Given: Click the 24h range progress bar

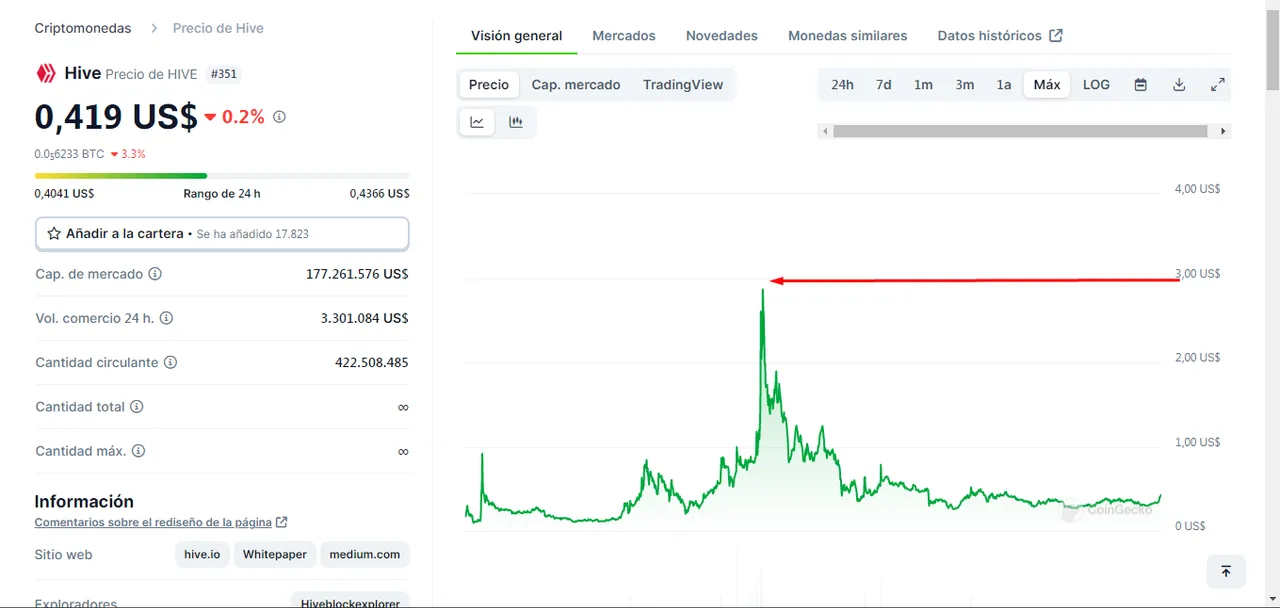Looking at the screenshot, I should click(x=222, y=176).
